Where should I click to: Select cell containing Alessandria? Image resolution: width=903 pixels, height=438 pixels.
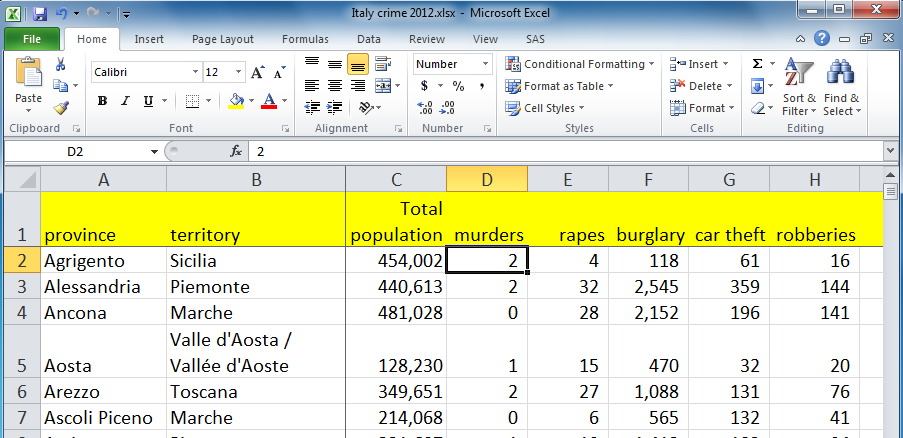pos(104,287)
